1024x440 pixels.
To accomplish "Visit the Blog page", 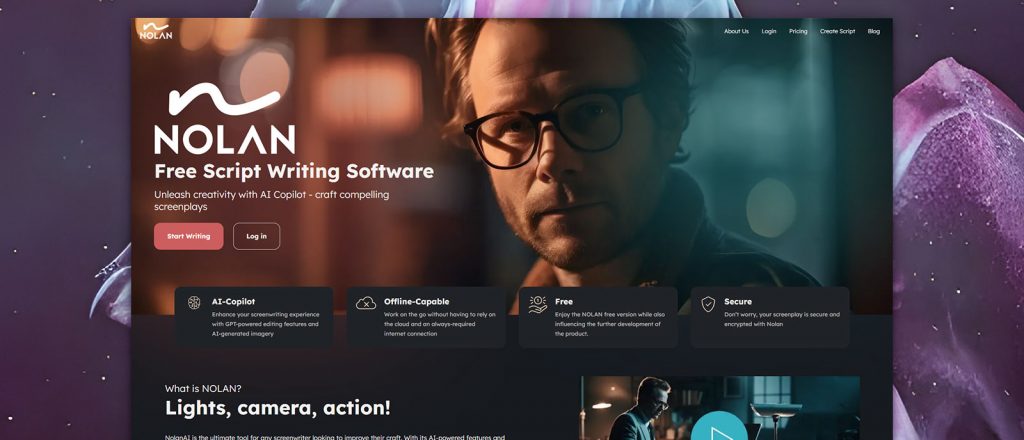I will pos(874,31).
